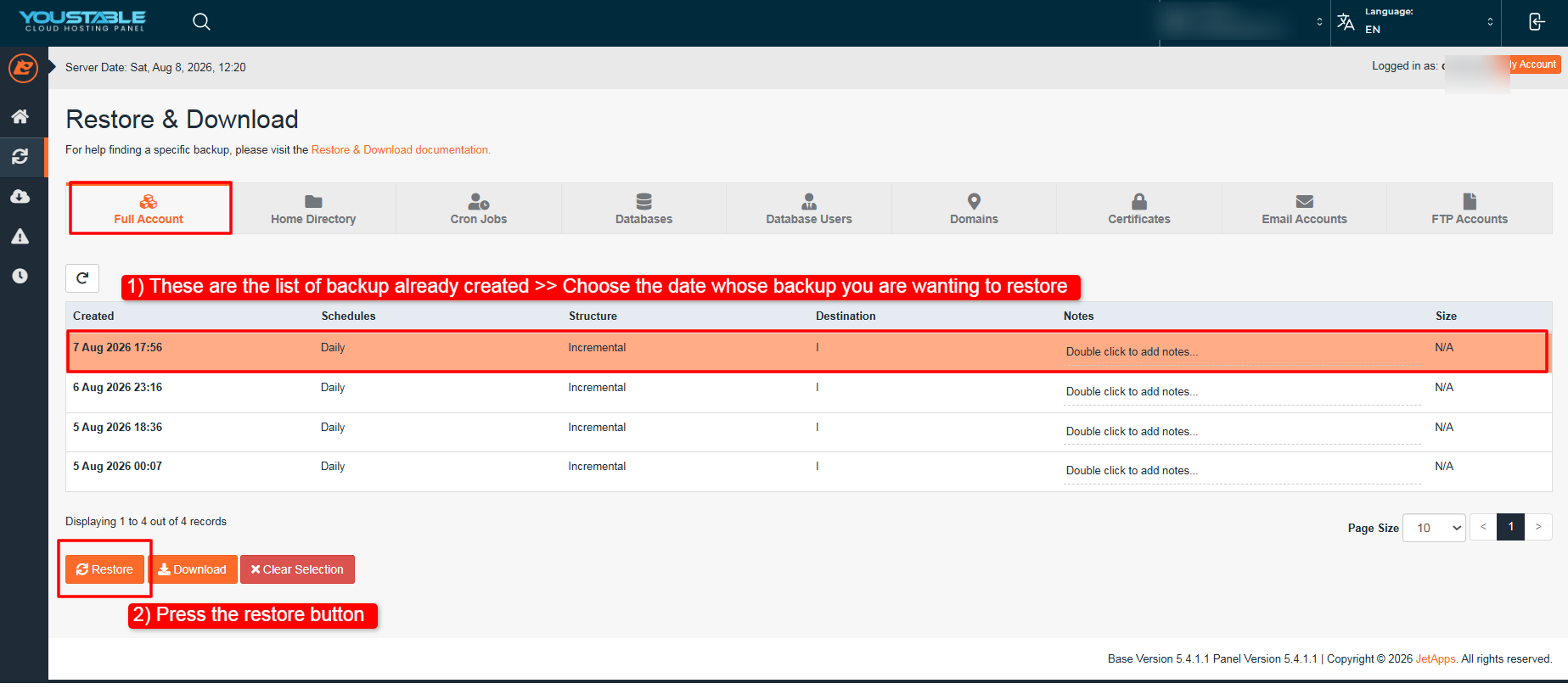This screenshot has width=1568, height=689.
Task: Switch to the Domains tab
Action: coord(974,209)
